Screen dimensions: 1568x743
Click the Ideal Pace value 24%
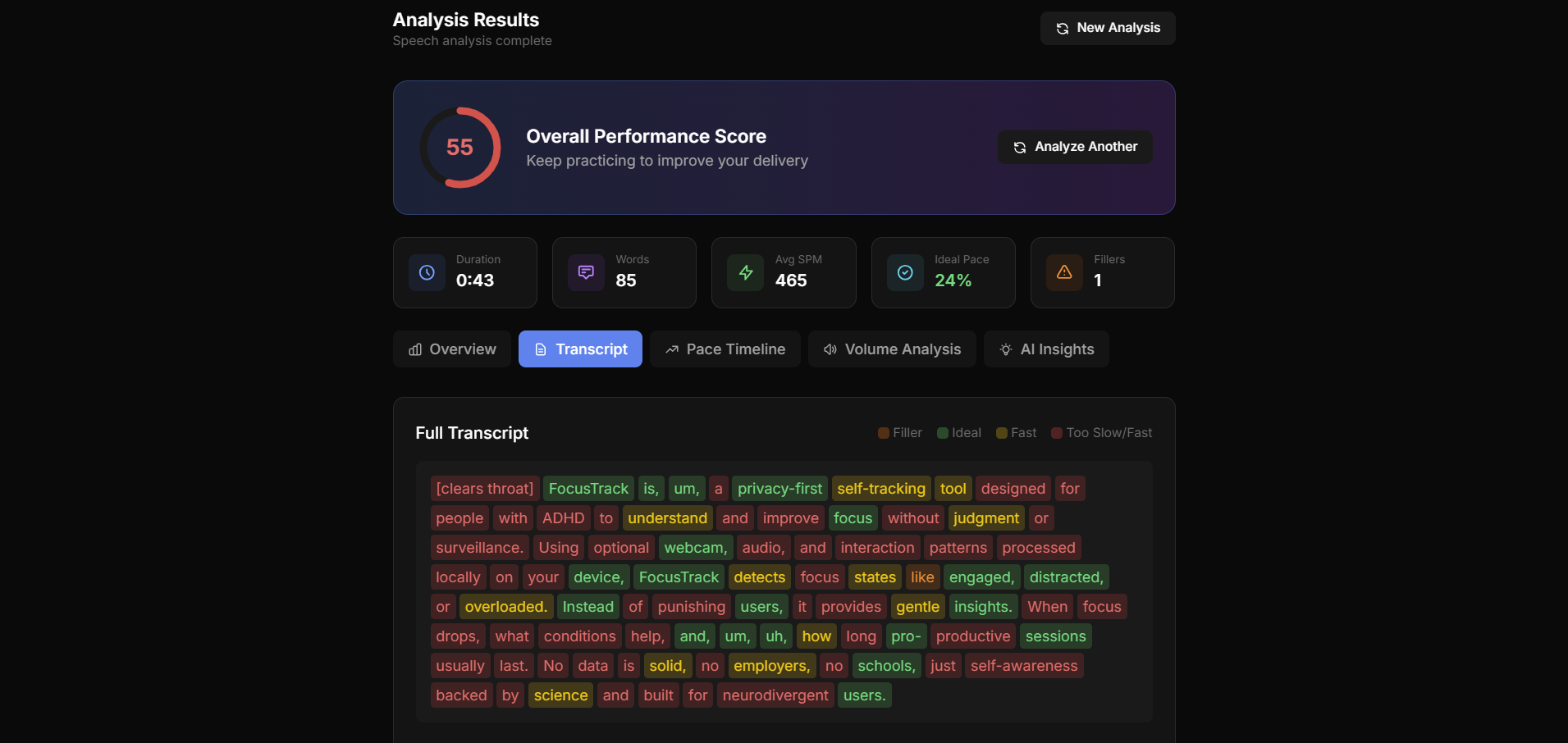coord(953,280)
